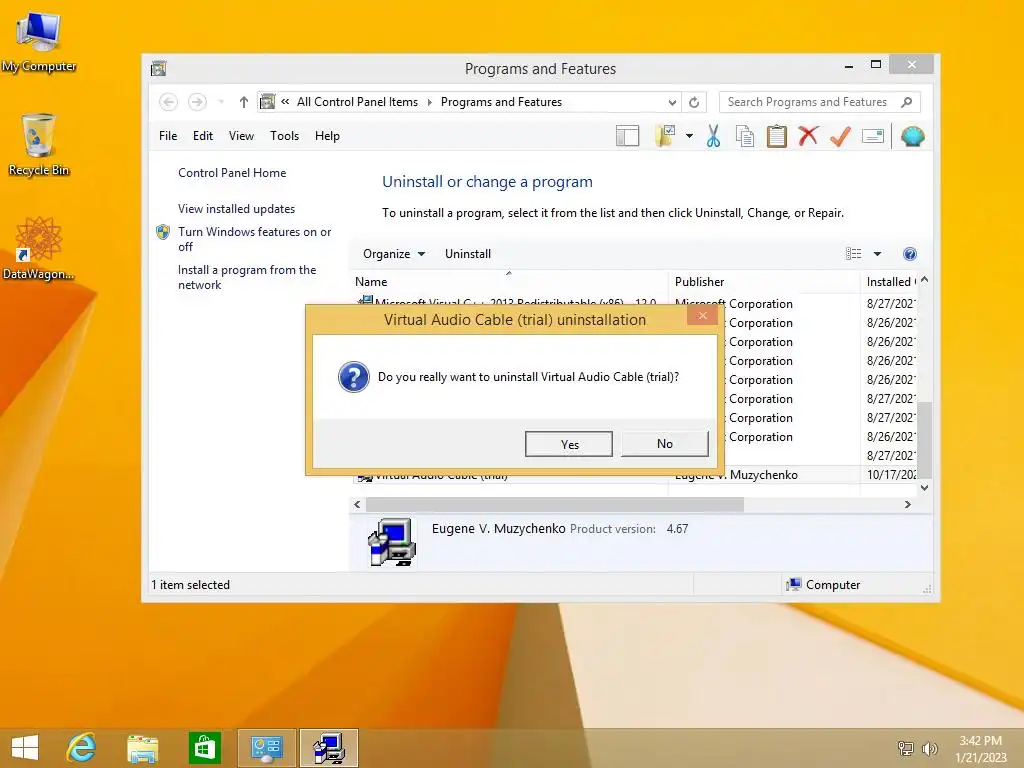Open the folder options dropdown arrow
The image size is (1024, 768).
(x=689, y=136)
